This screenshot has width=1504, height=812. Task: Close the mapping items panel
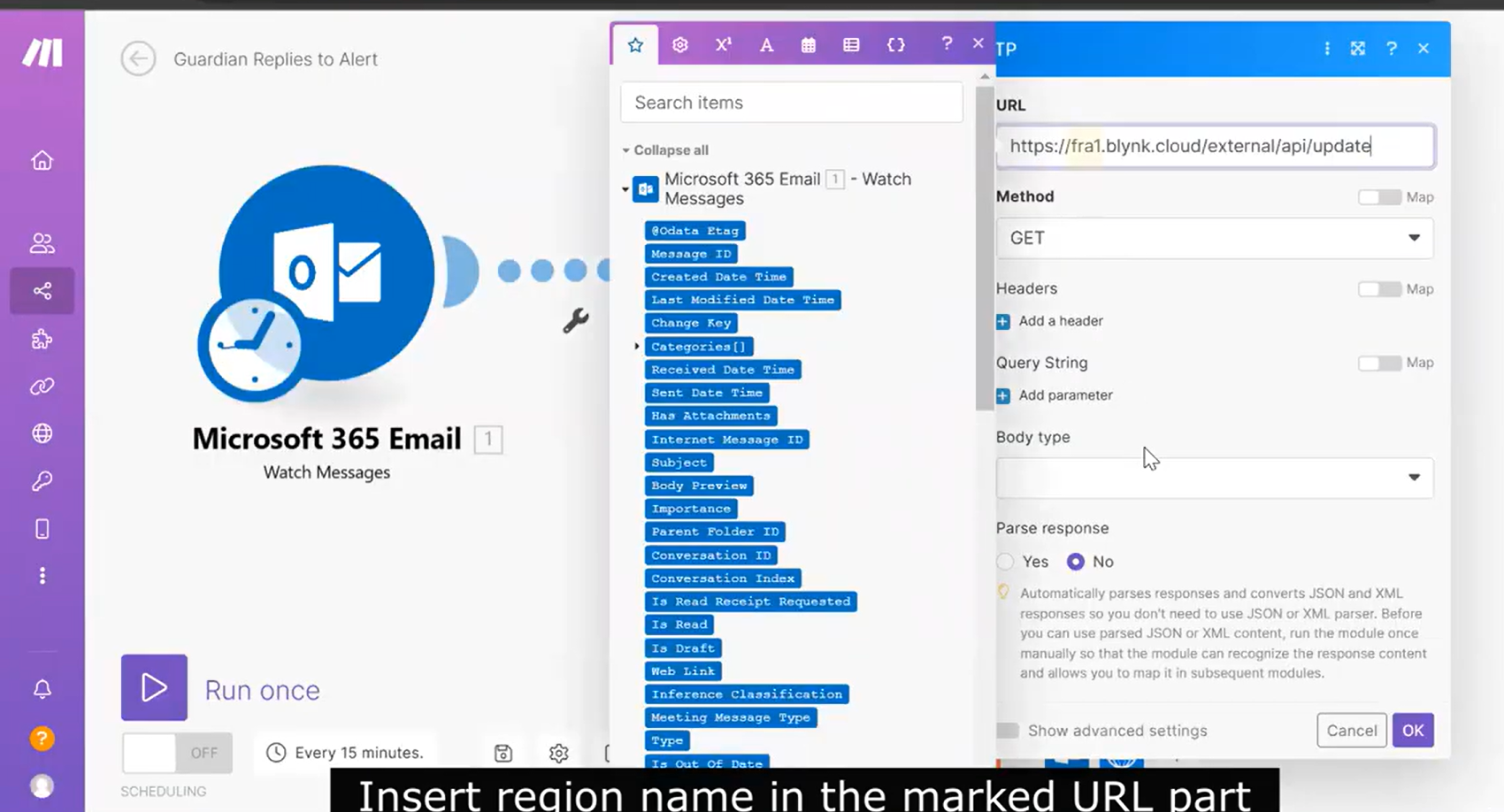978,42
